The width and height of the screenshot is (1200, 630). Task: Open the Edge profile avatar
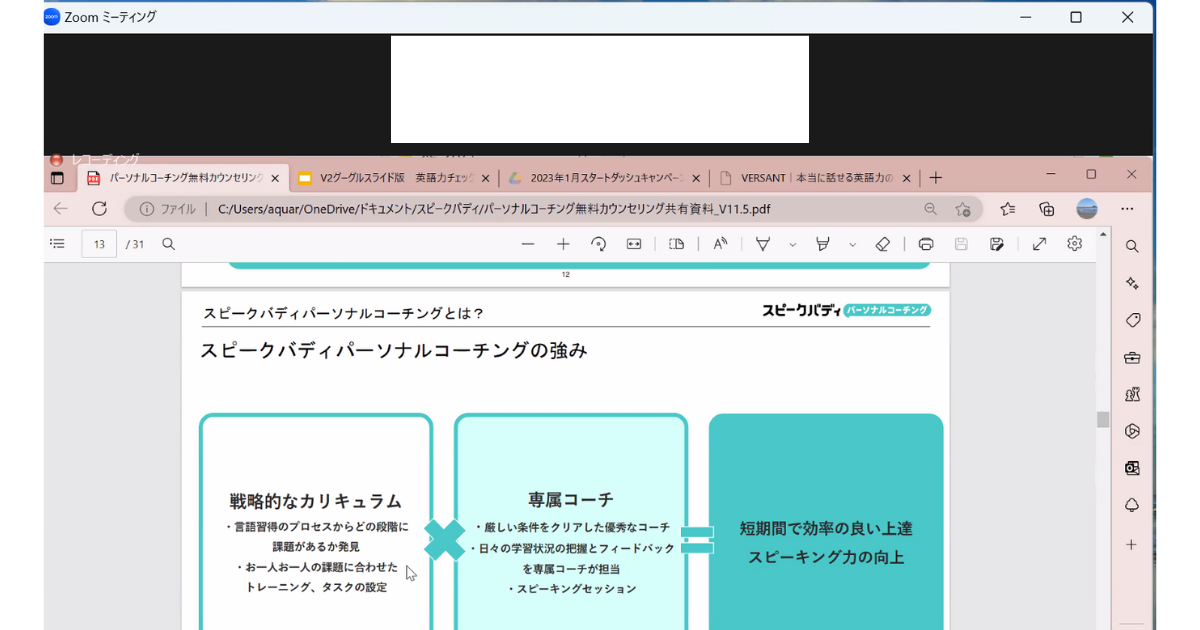point(1087,209)
